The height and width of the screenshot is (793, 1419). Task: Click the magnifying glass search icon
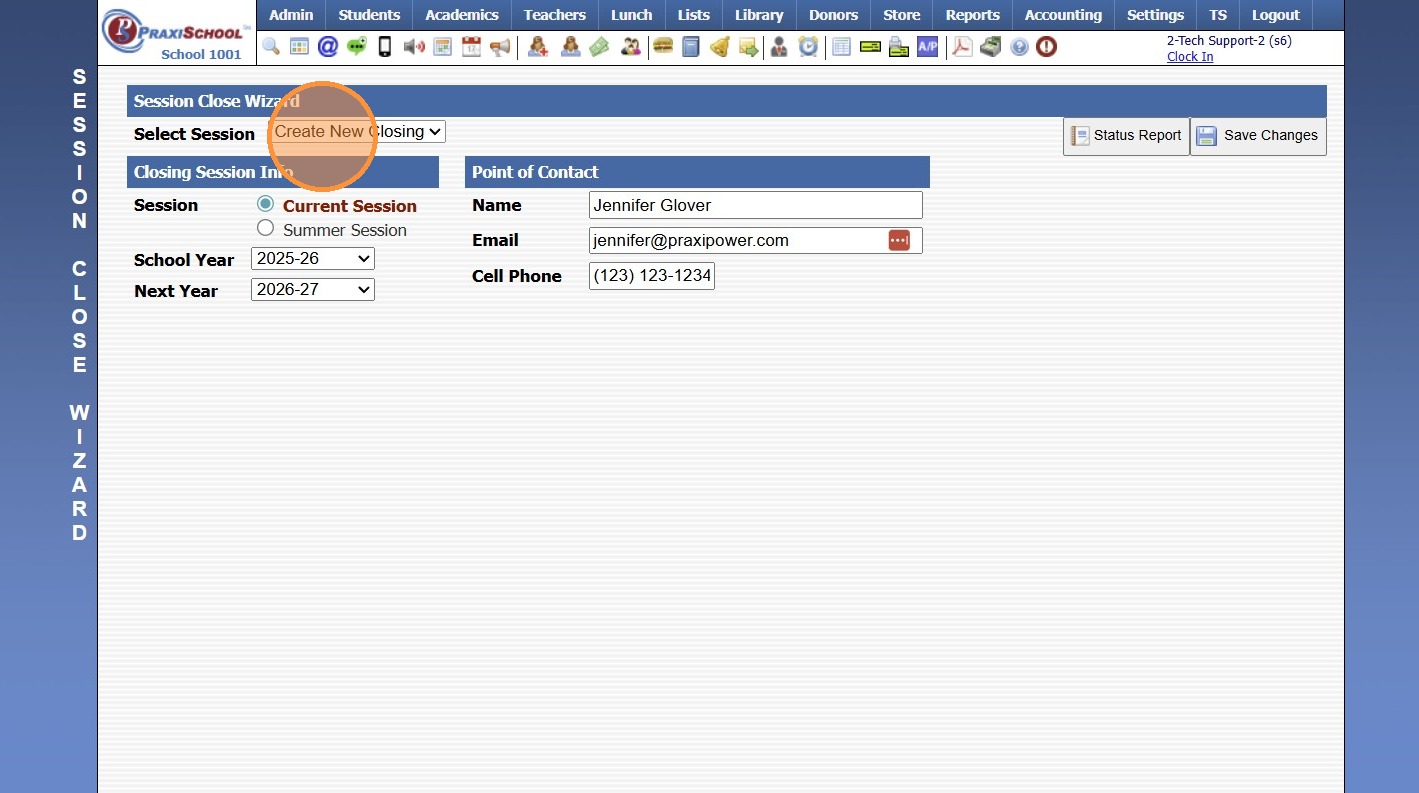(271, 47)
